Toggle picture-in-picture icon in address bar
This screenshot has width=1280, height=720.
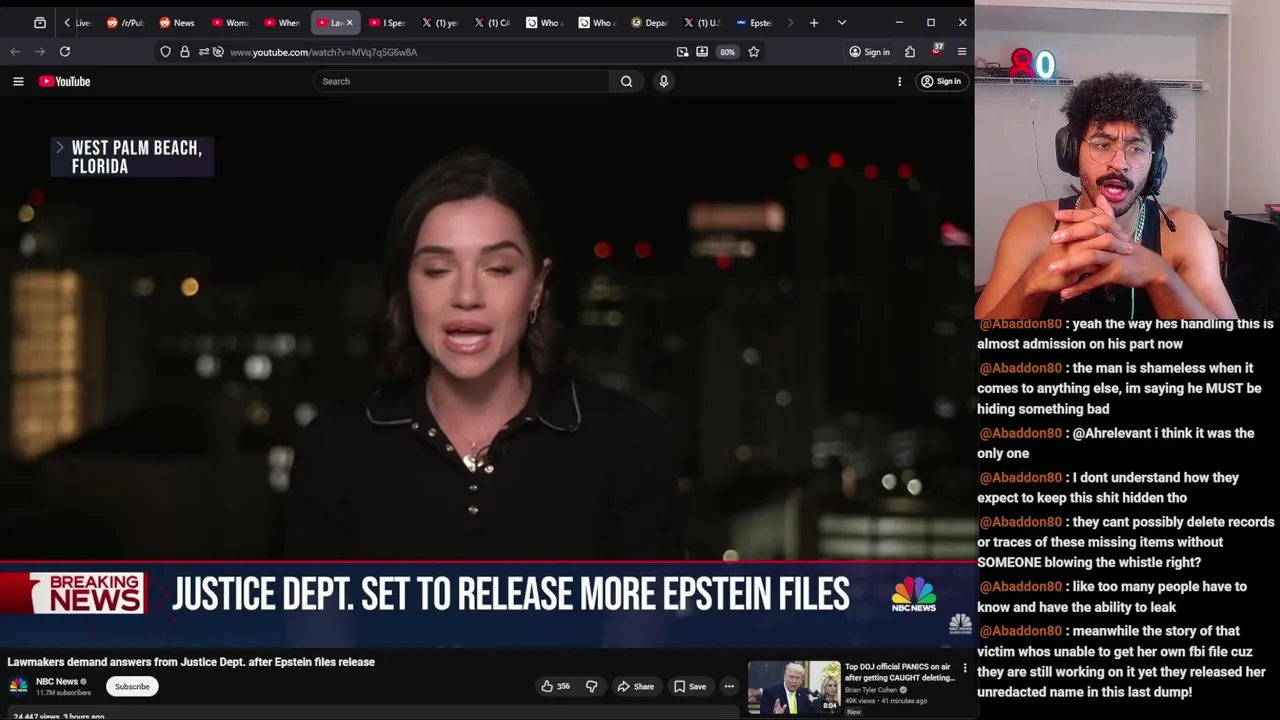click(x=682, y=51)
